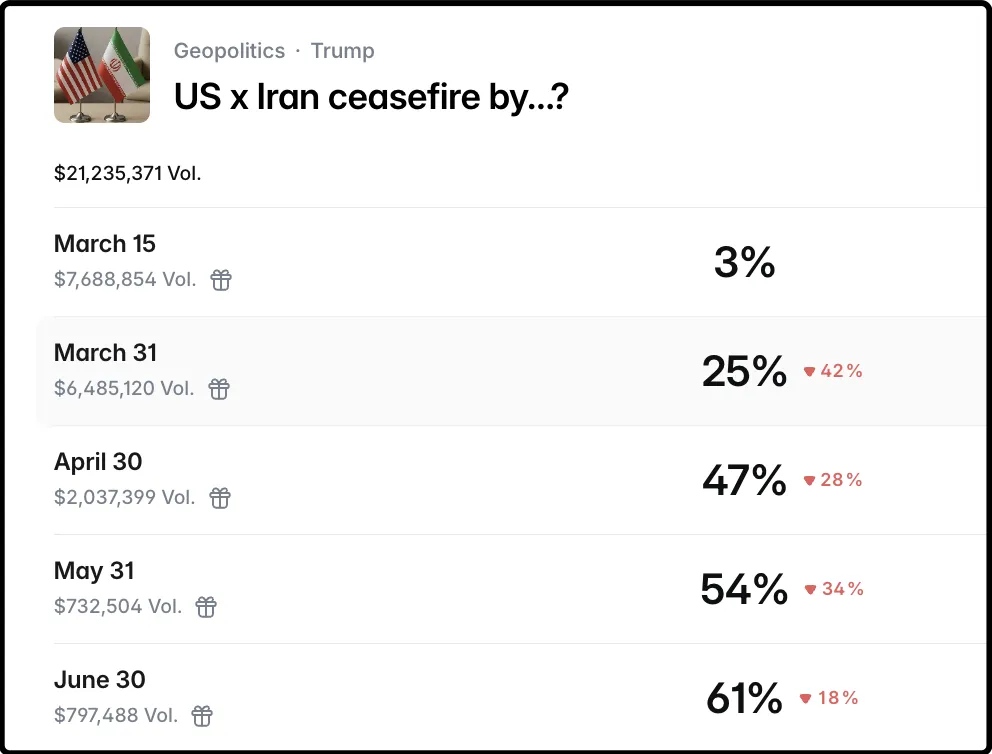Click the red down arrow next to 28%
Viewport: 992px width, 754px height.
tap(809, 481)
